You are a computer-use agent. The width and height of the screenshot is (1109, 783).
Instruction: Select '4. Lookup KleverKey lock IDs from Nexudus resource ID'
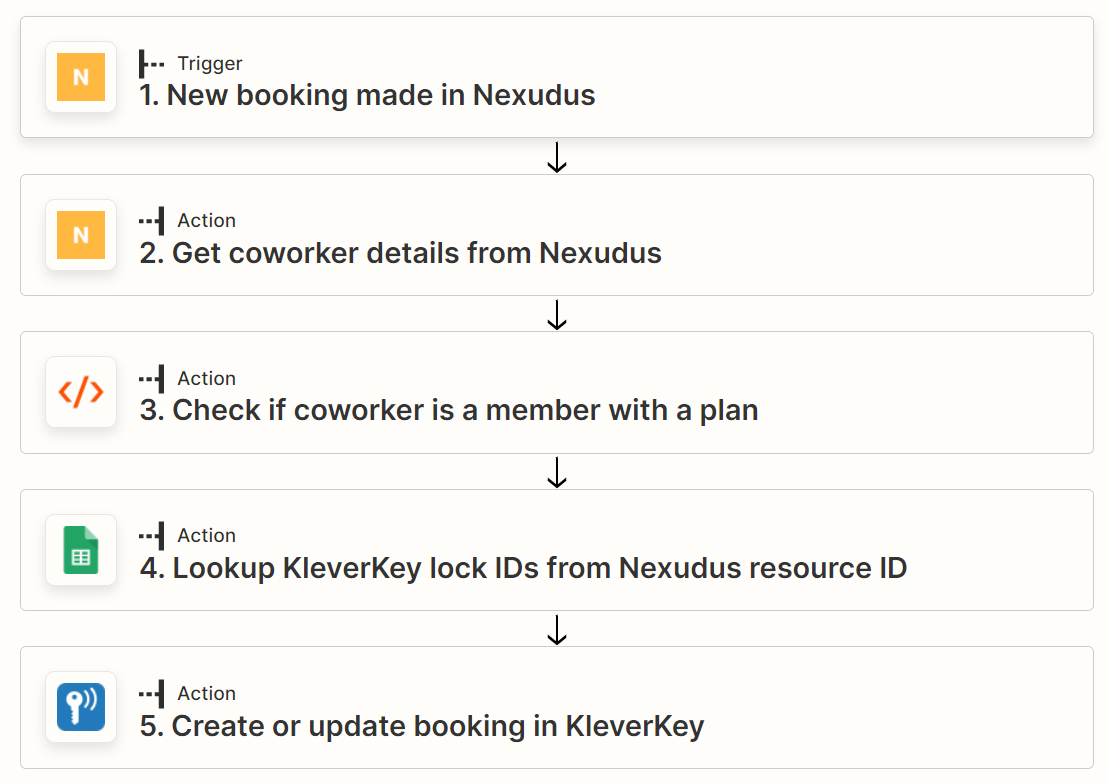pos(557,550)
